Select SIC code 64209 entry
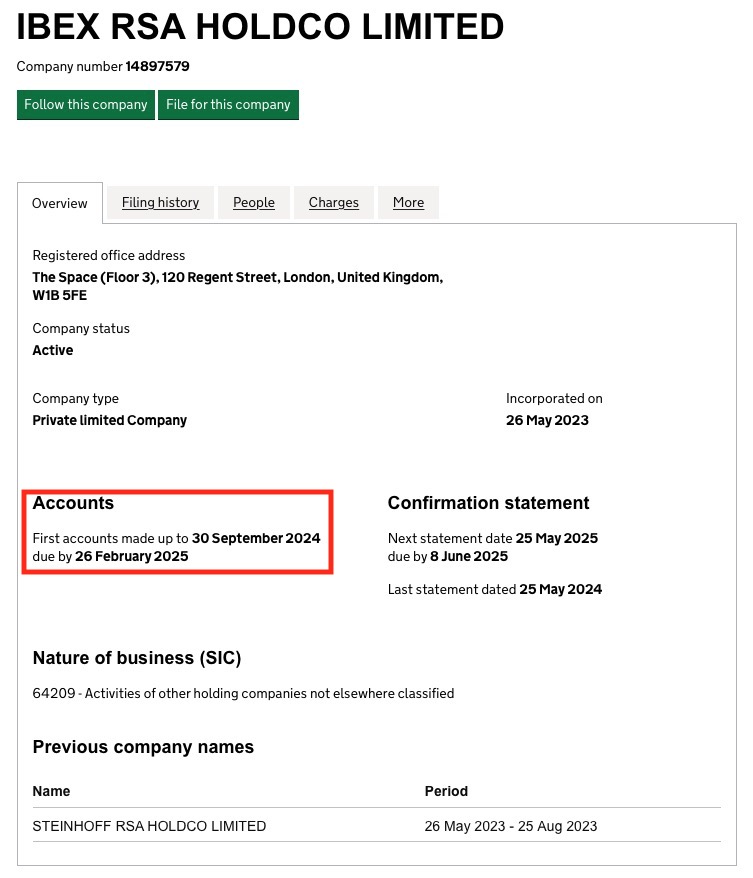This screenshot has height=878, width=753. 243,693
